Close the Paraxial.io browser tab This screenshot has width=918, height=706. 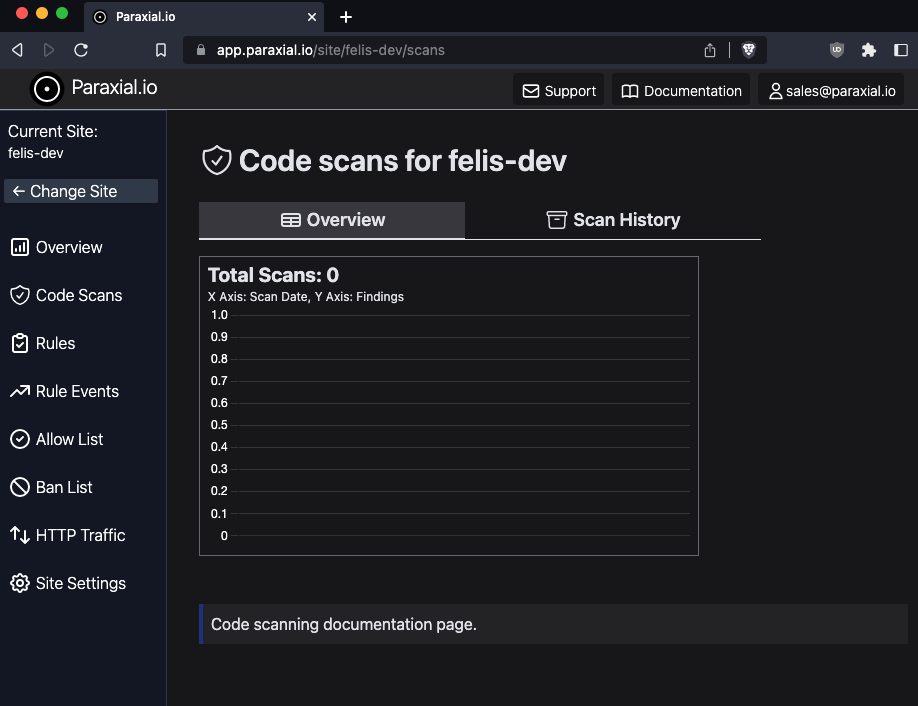pos(312,17)
